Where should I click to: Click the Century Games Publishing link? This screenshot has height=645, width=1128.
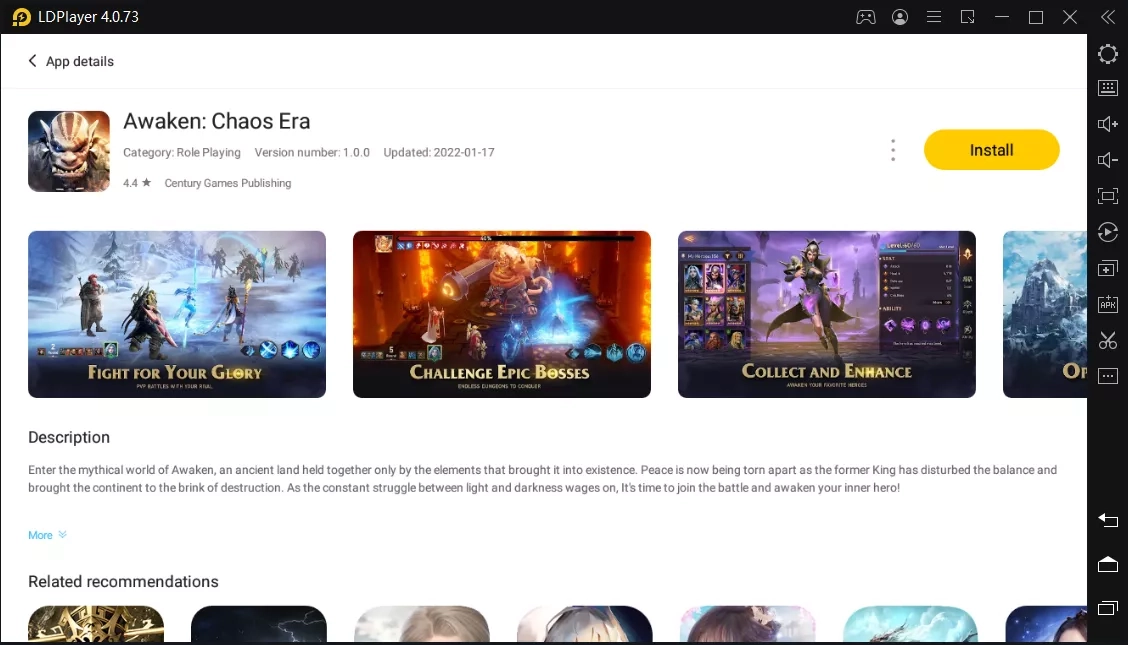click(229, 183)
